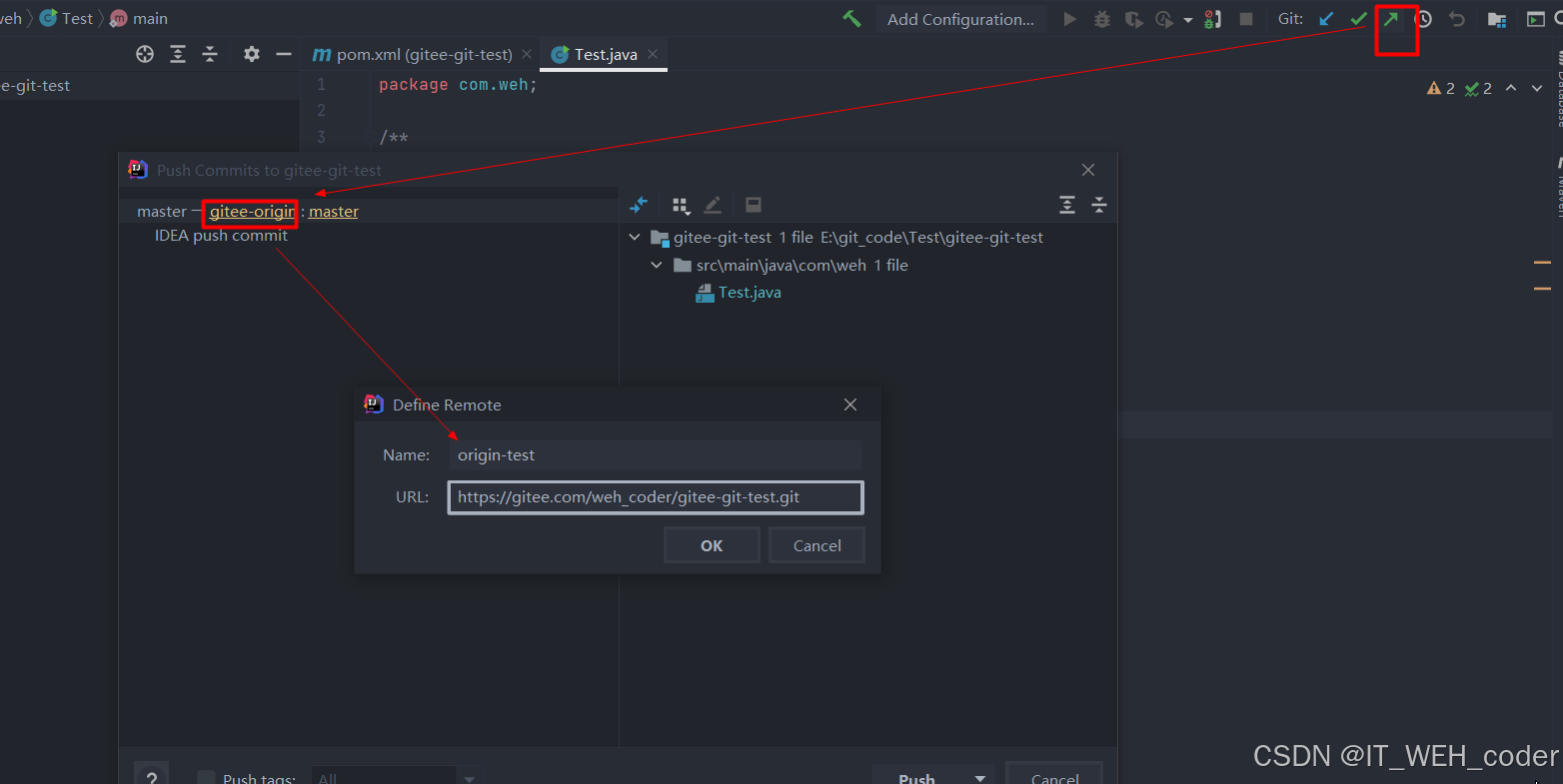
Task: Click Group By icon in push dialog
Action: coord(681,205)
